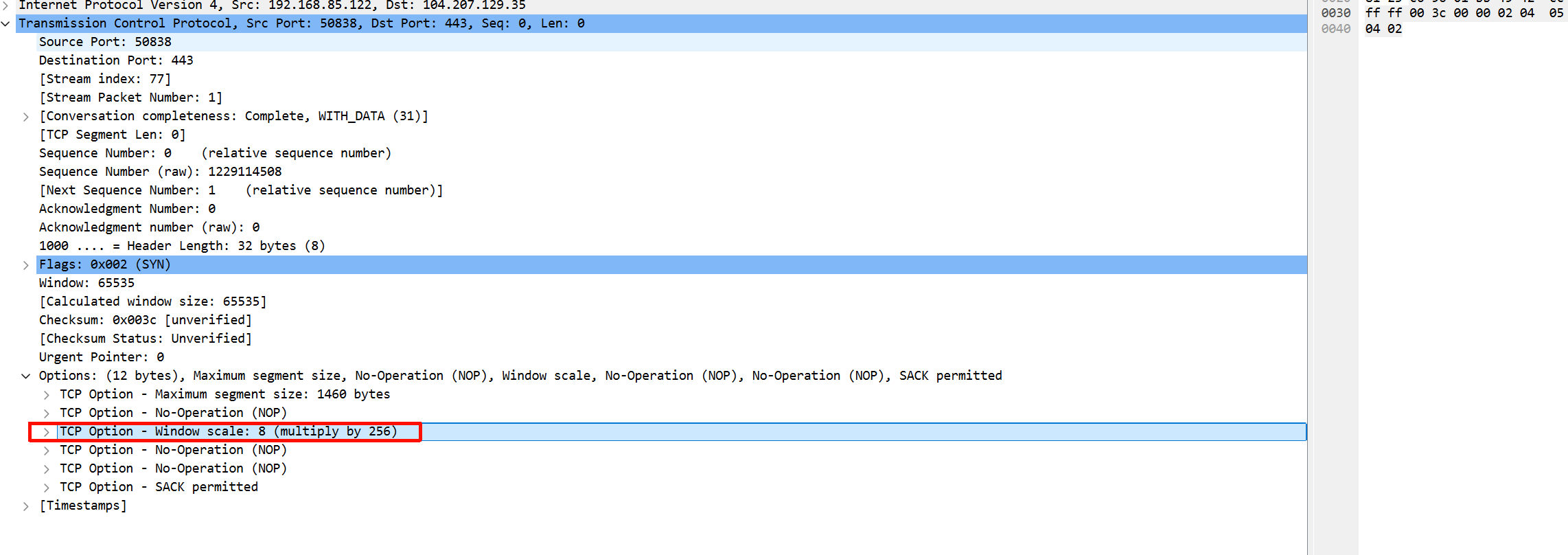This screenshot has width=1568, height=555.
Task: Select the [Next Sequence Number: 1] row
Action: [671, 190]
